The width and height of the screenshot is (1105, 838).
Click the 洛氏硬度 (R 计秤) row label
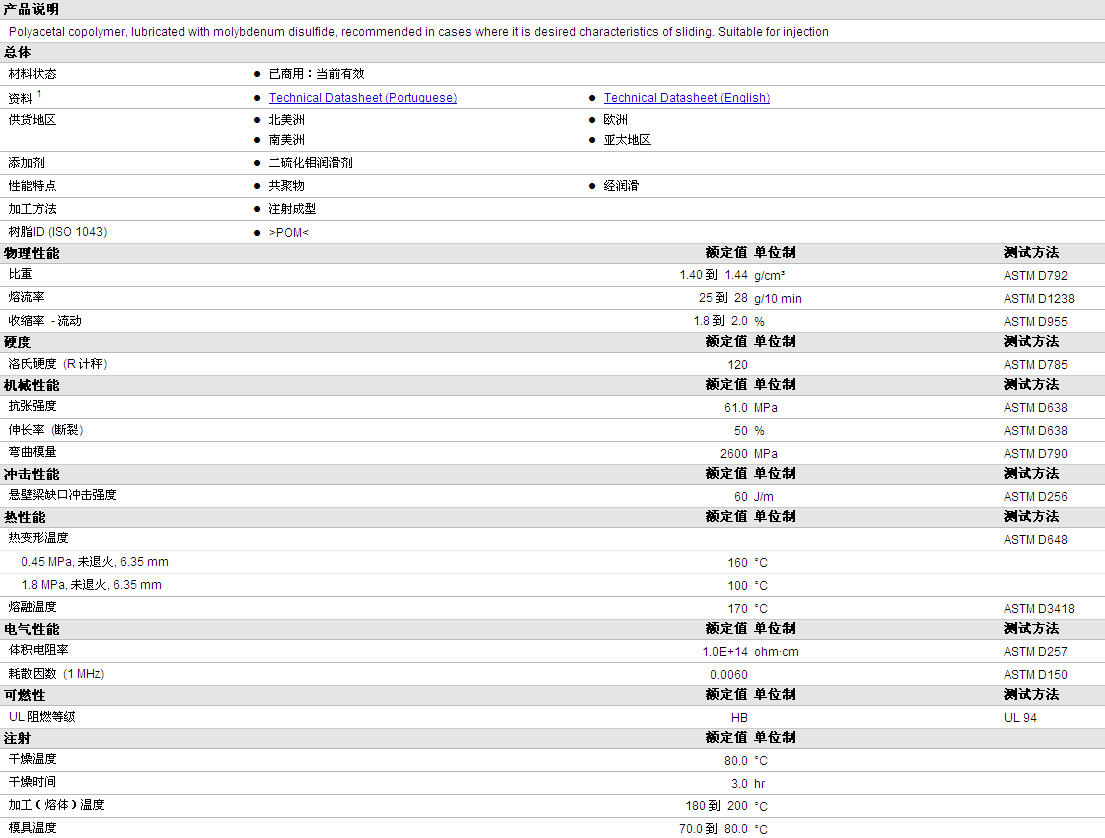click(x=58, y=364)
